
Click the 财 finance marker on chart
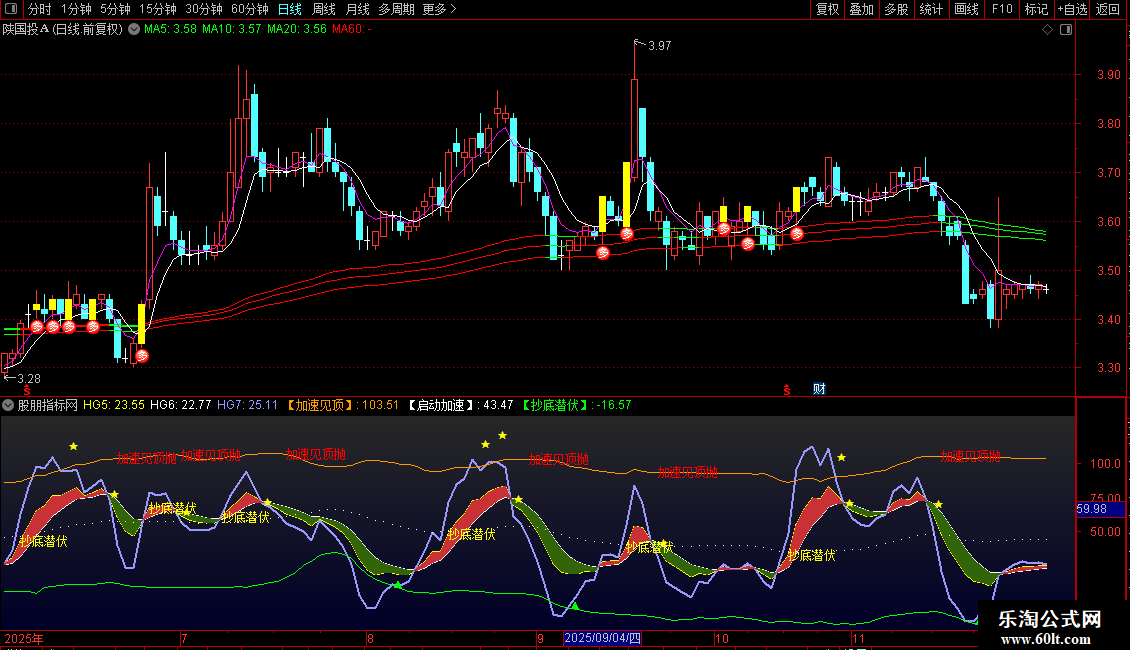[x=819, y=389]
